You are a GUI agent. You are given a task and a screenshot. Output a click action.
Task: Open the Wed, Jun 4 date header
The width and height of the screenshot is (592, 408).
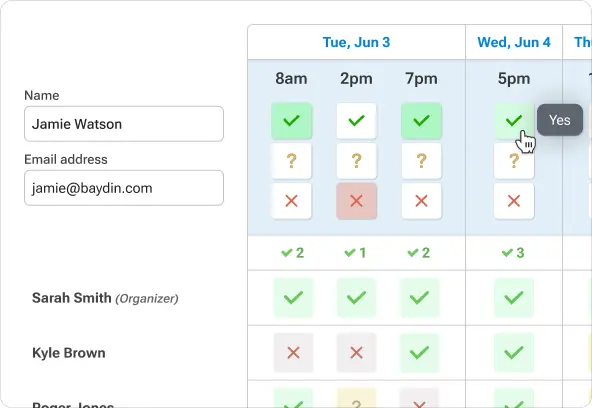coord(514,42)
